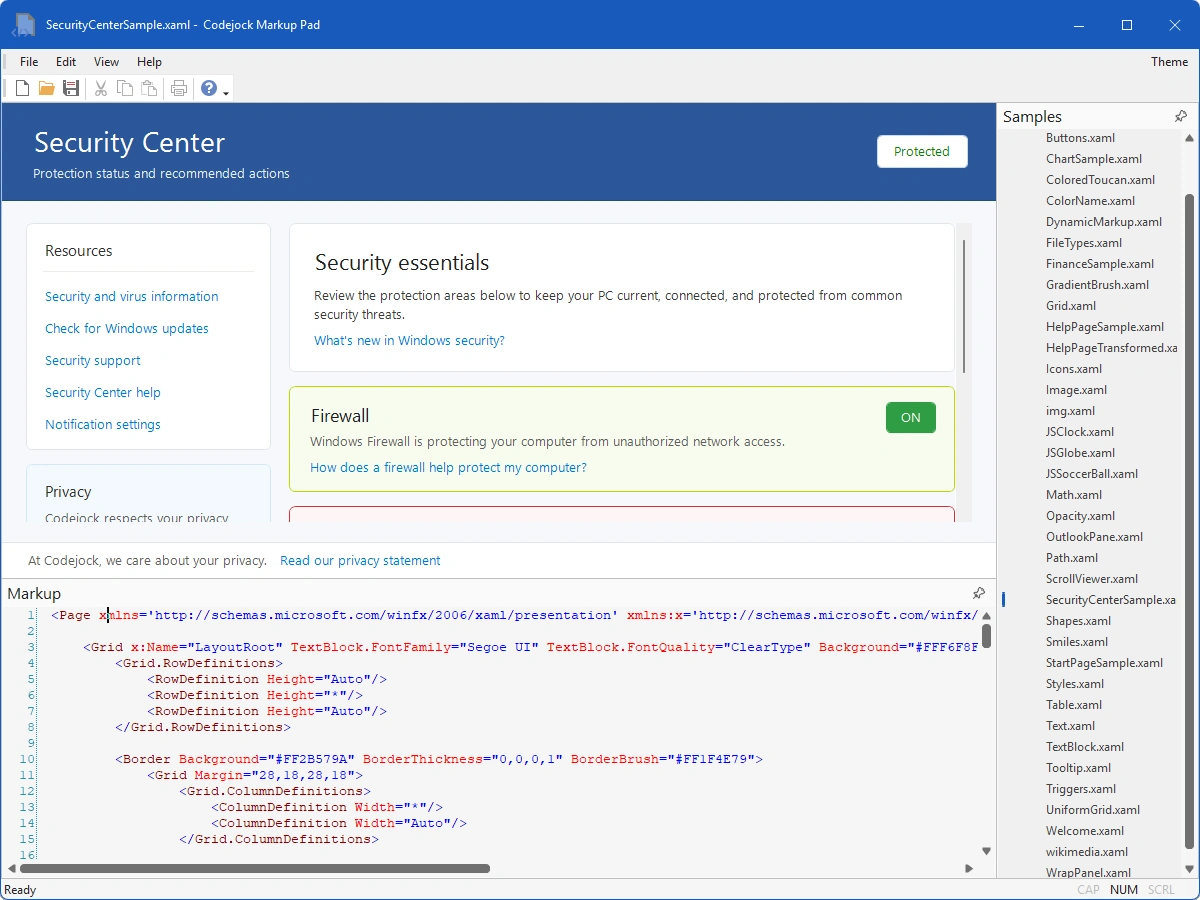Select Buttons.xaml in Samples list
The width and height of the screenshot is (1200, 900).
(1080, 138)
